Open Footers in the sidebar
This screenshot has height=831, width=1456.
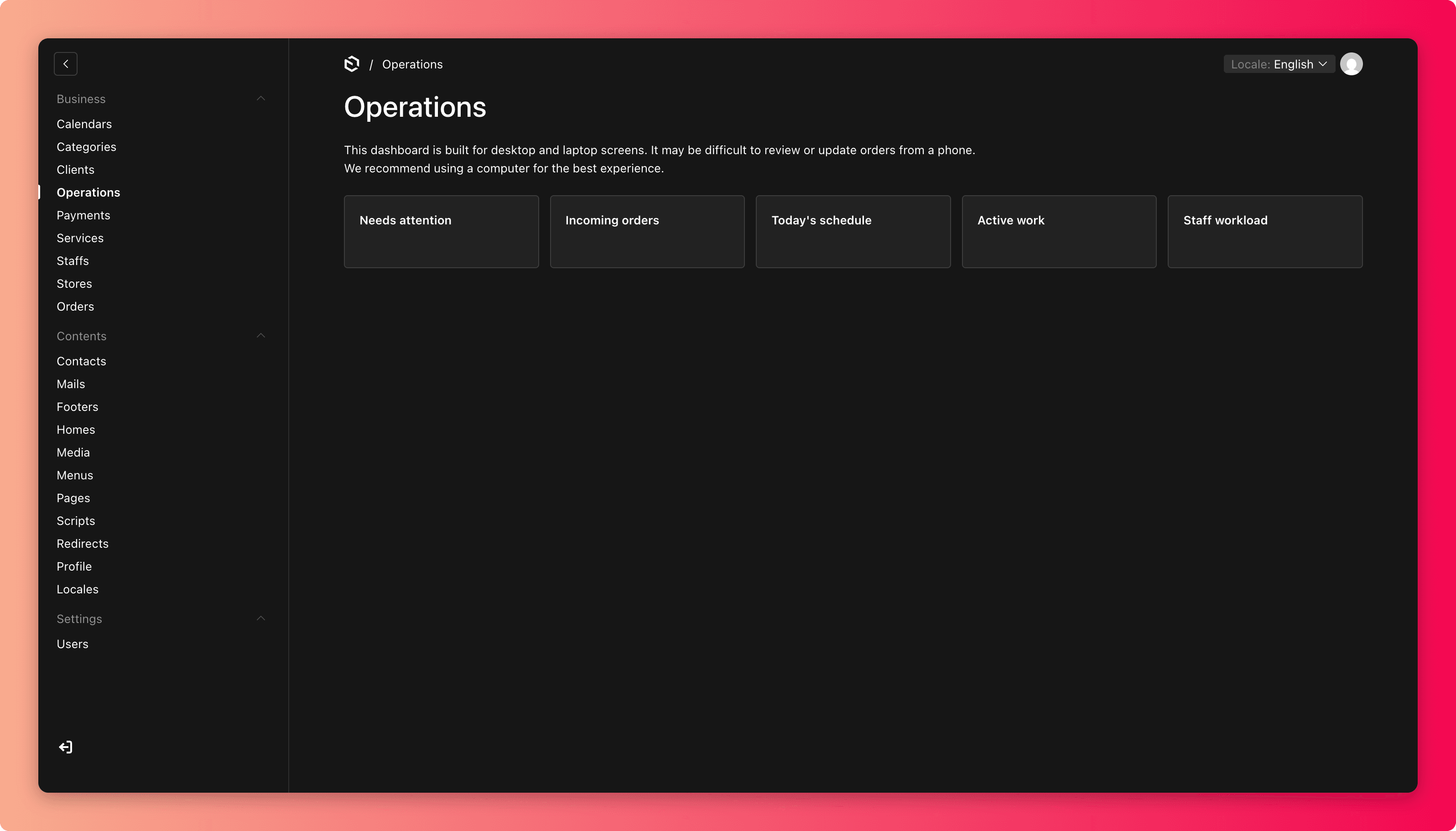point(77,407)
